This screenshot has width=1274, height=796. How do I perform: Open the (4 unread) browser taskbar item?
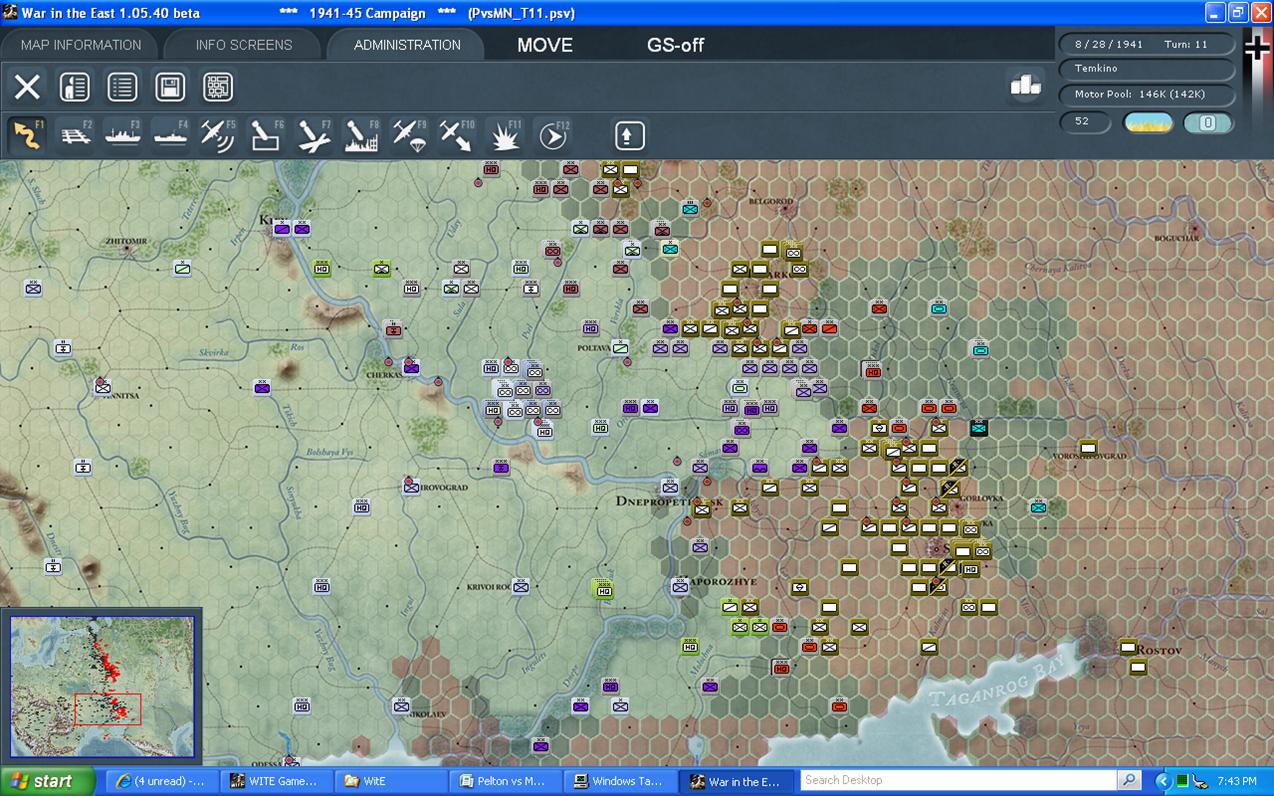pos(160,781)
